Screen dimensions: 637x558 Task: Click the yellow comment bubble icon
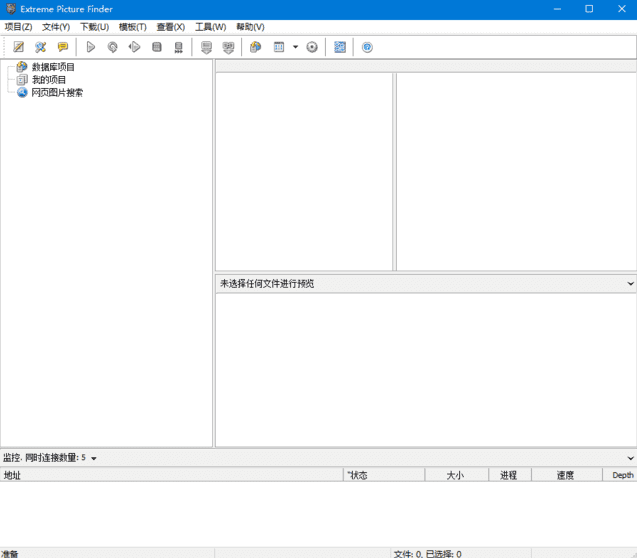tap(63, 47)
